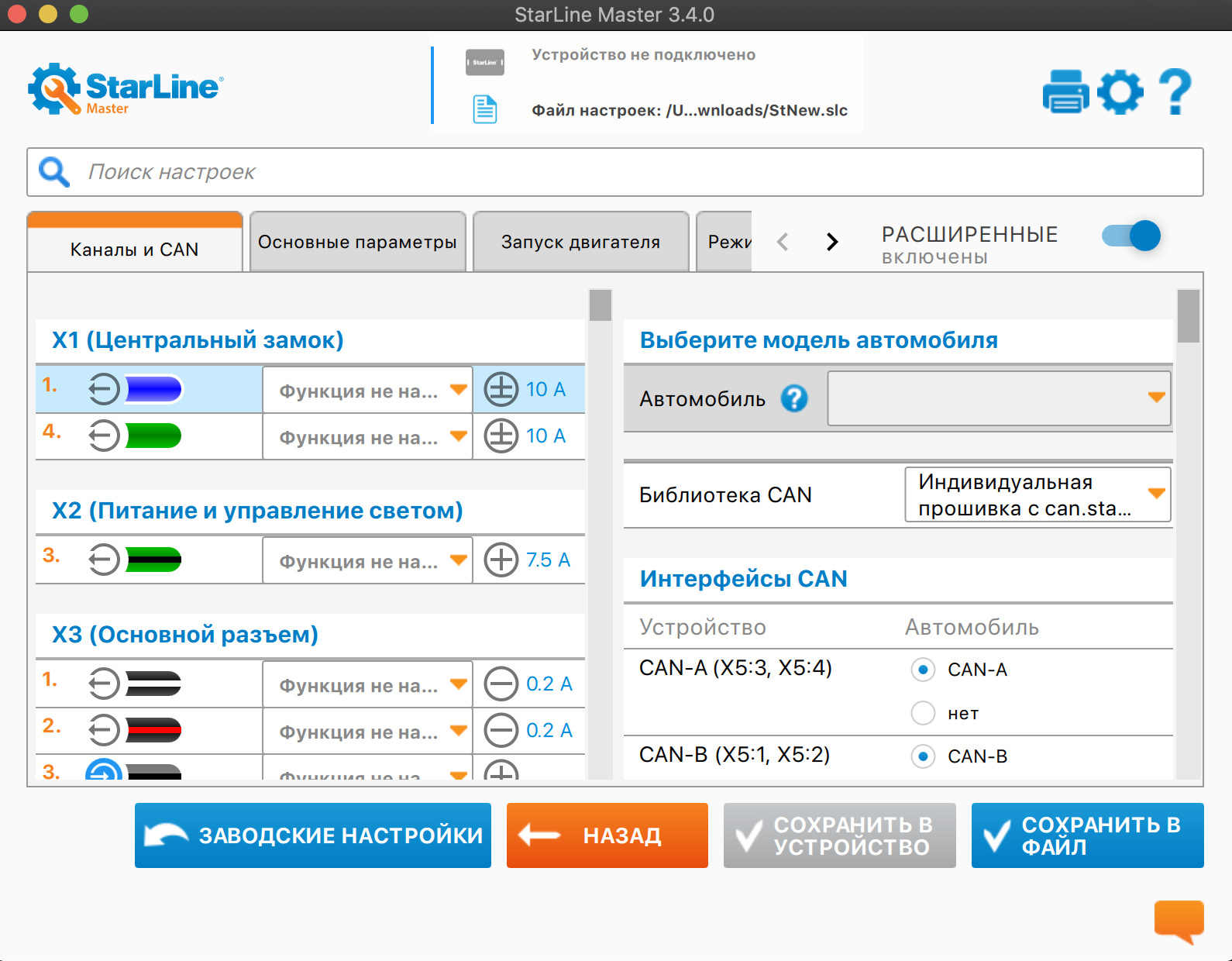This screenshot has height=961, width=1232.
Task: Click the Выберите модель автомобиля heading
Action: coord(819,340)
